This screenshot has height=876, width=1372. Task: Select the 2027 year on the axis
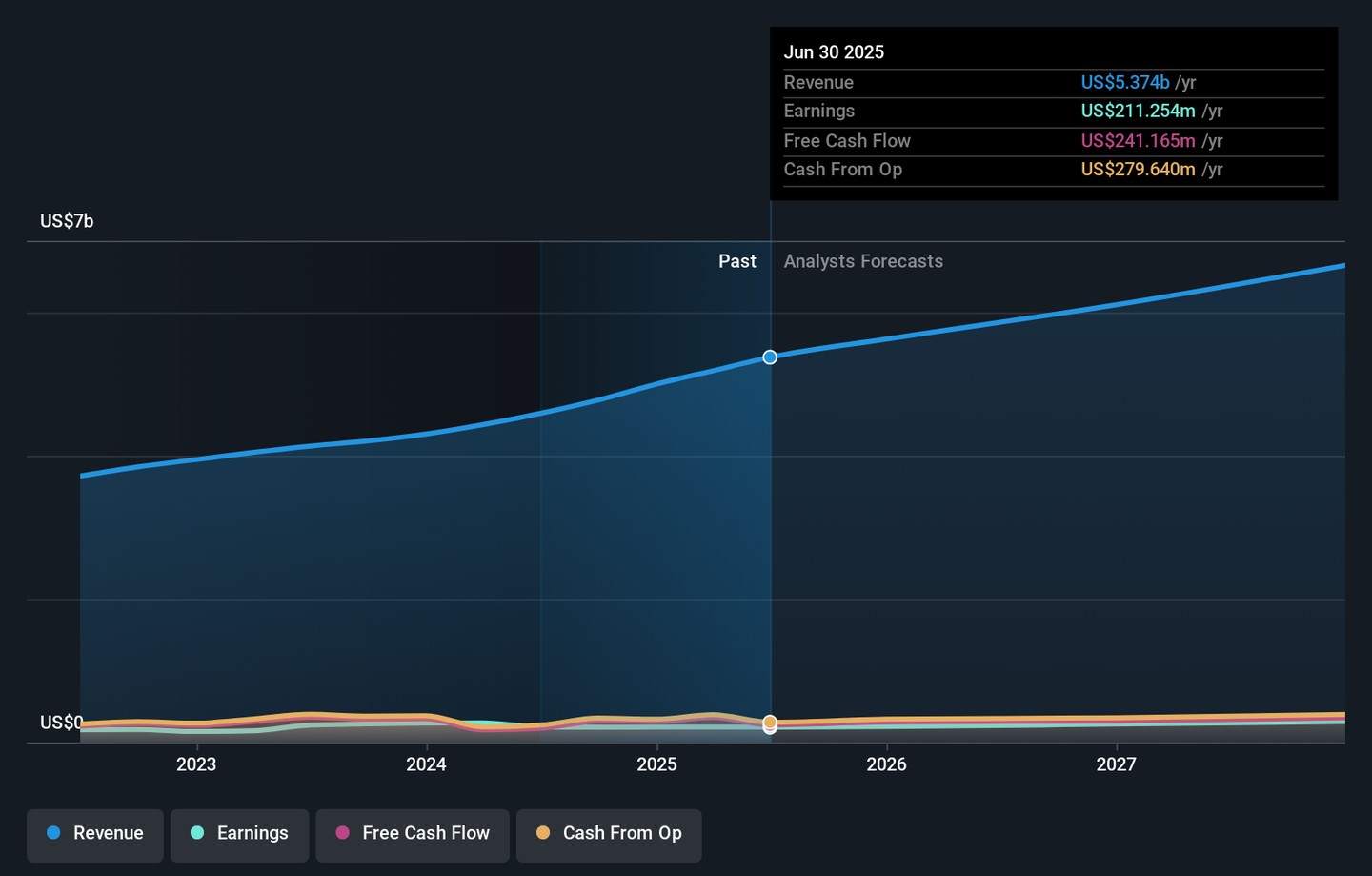tap(1116, 764)
